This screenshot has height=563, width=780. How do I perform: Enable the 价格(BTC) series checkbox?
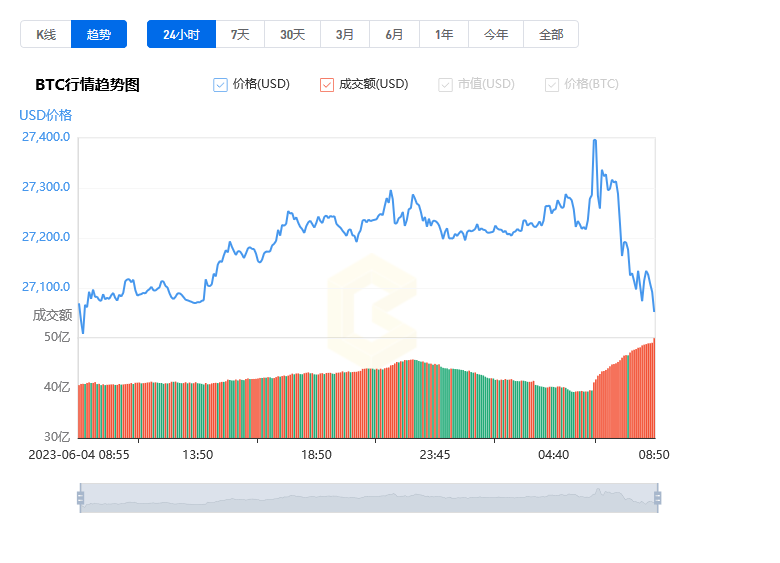click(552, 85)
